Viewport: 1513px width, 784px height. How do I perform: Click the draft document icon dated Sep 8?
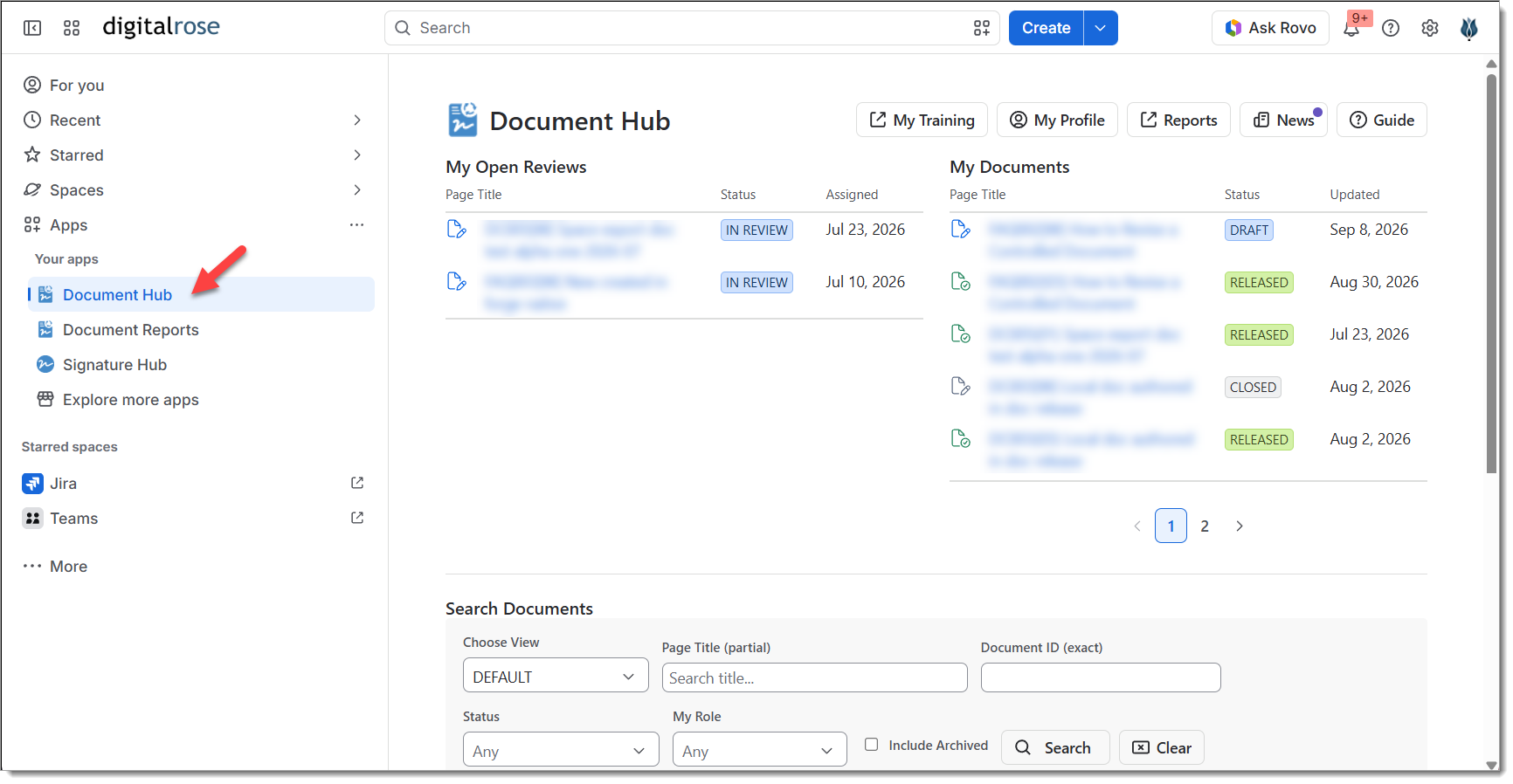[x=961, y=229]
